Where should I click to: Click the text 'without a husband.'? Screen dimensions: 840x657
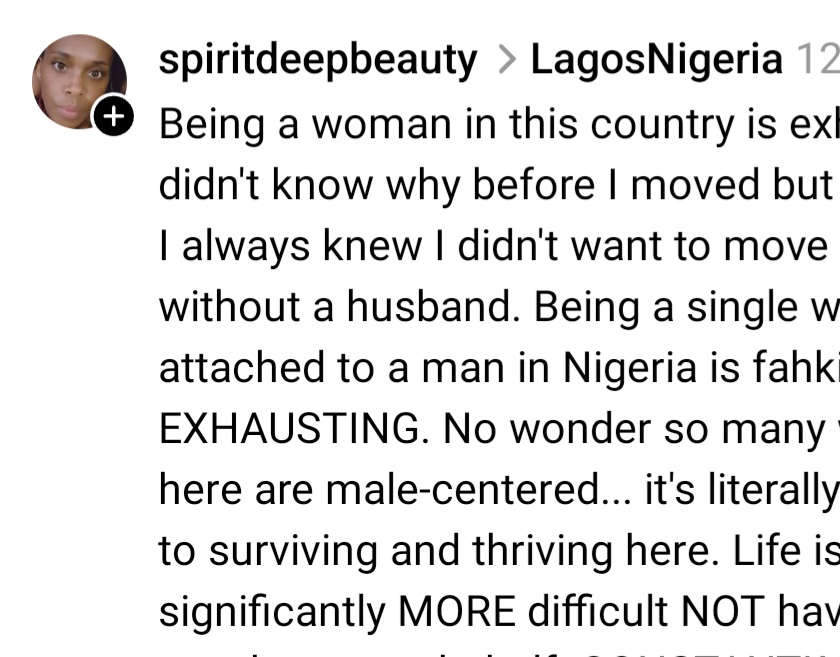pos(340,307)
